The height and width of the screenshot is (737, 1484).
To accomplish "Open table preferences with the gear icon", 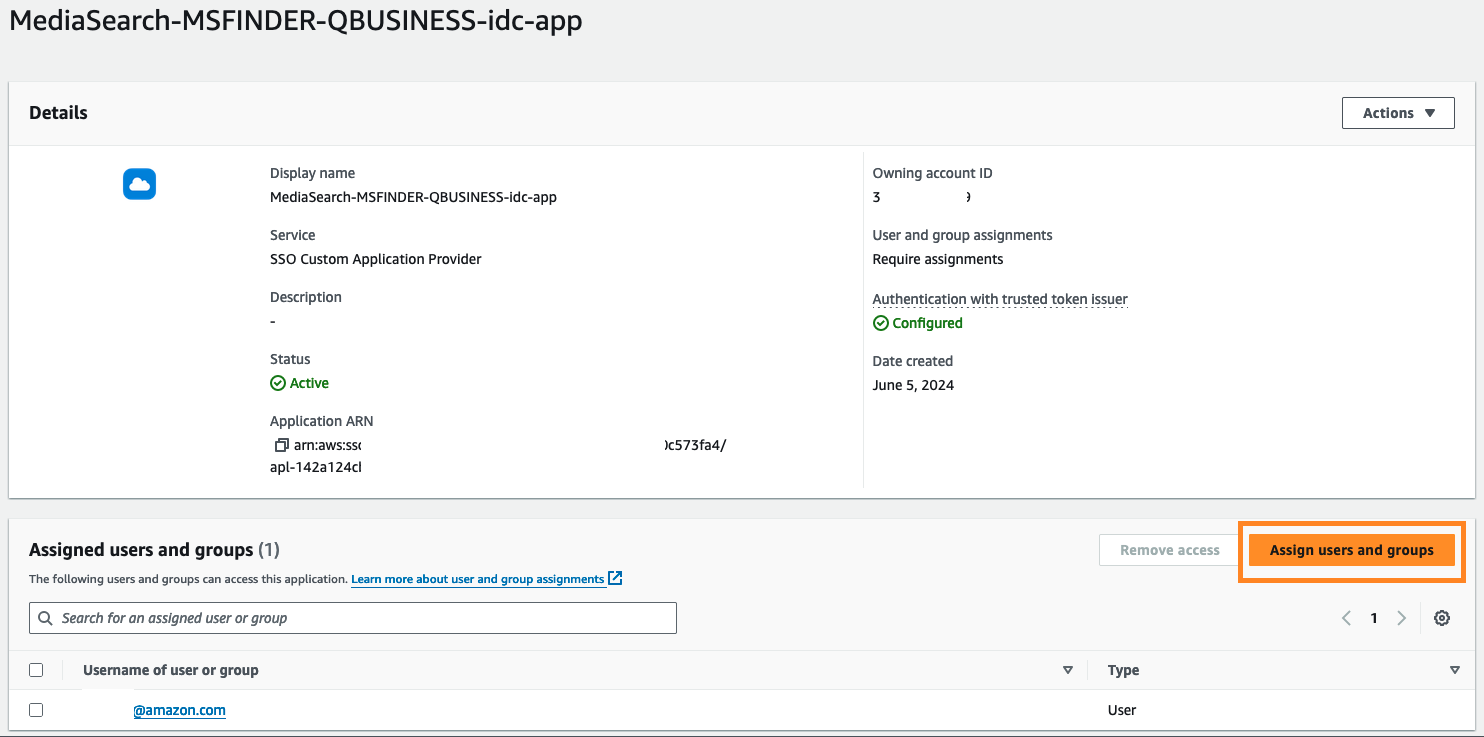I will point(1442,618).
